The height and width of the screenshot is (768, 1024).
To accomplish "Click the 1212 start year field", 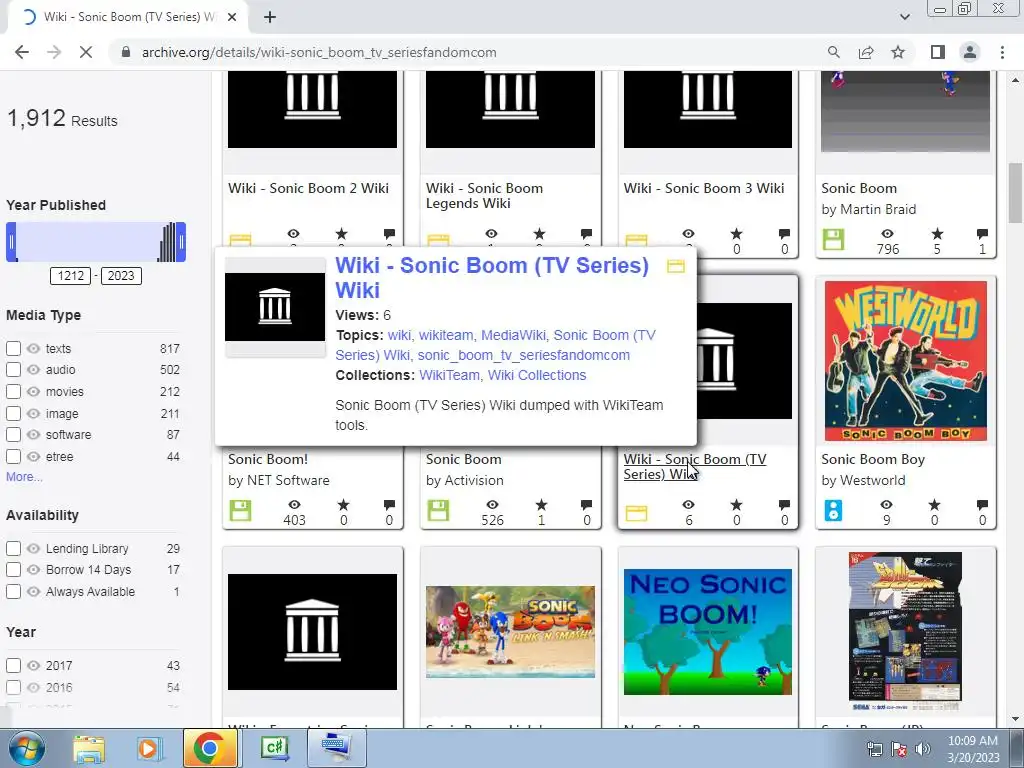I will point(71,276).
